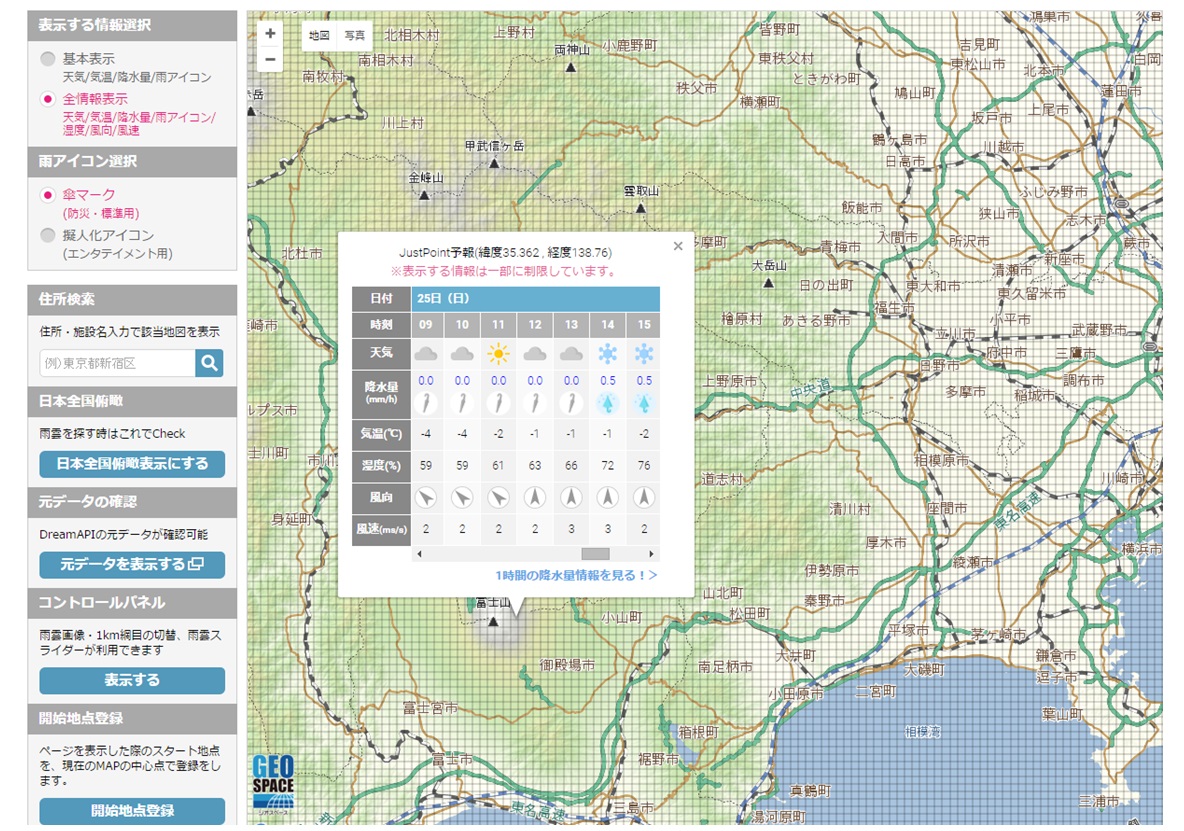Click the 御殿場市 label on the map
1184x831 pixels.
coord(567,665)
